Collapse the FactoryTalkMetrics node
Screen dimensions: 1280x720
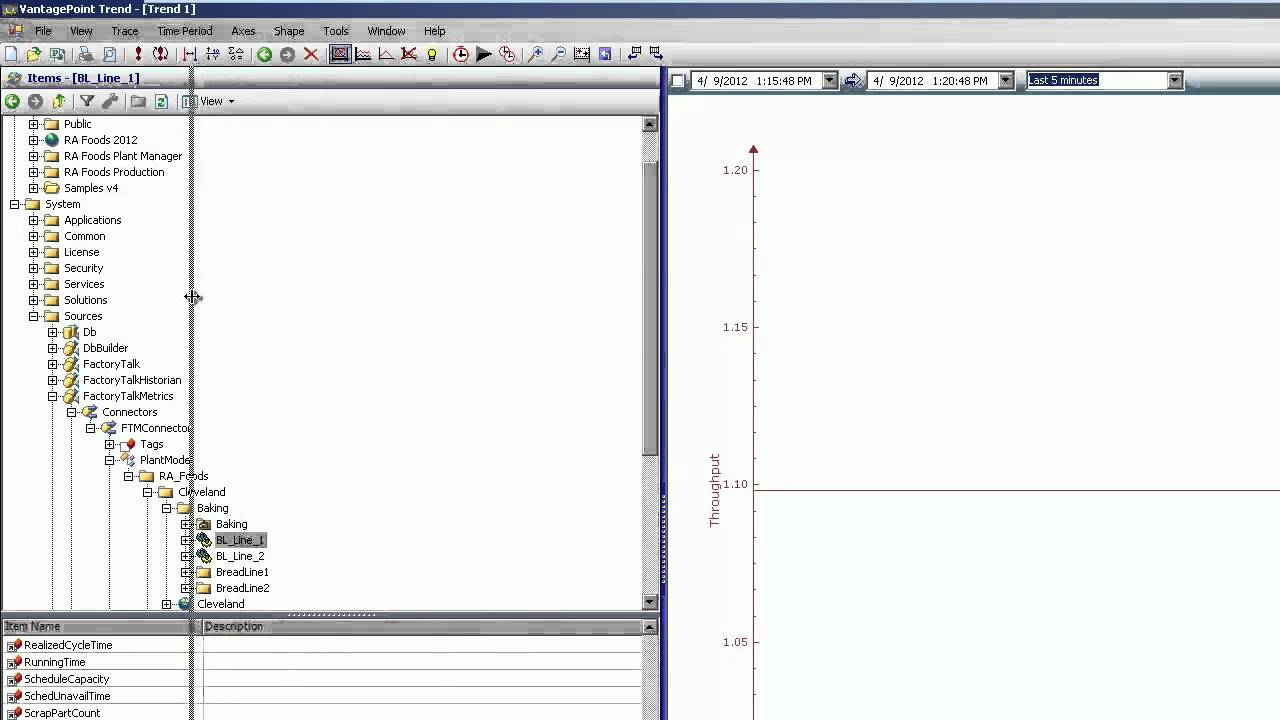(x=52, y=396)
